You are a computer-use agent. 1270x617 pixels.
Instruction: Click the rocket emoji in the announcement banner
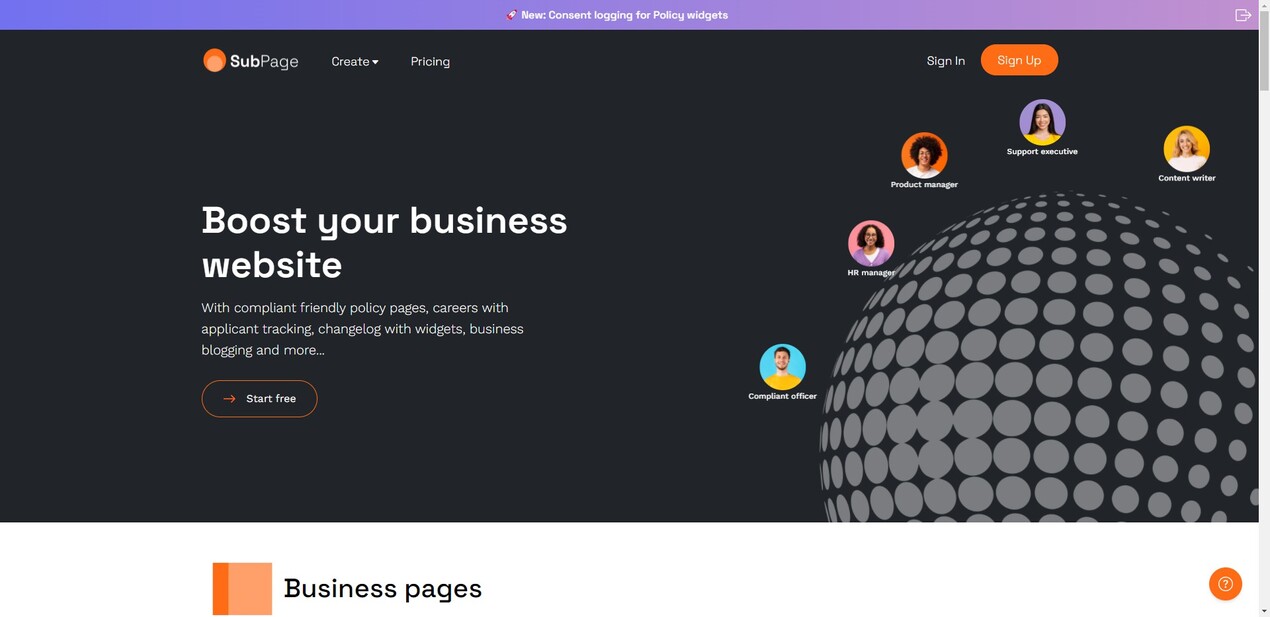click(x=510, y=14)
